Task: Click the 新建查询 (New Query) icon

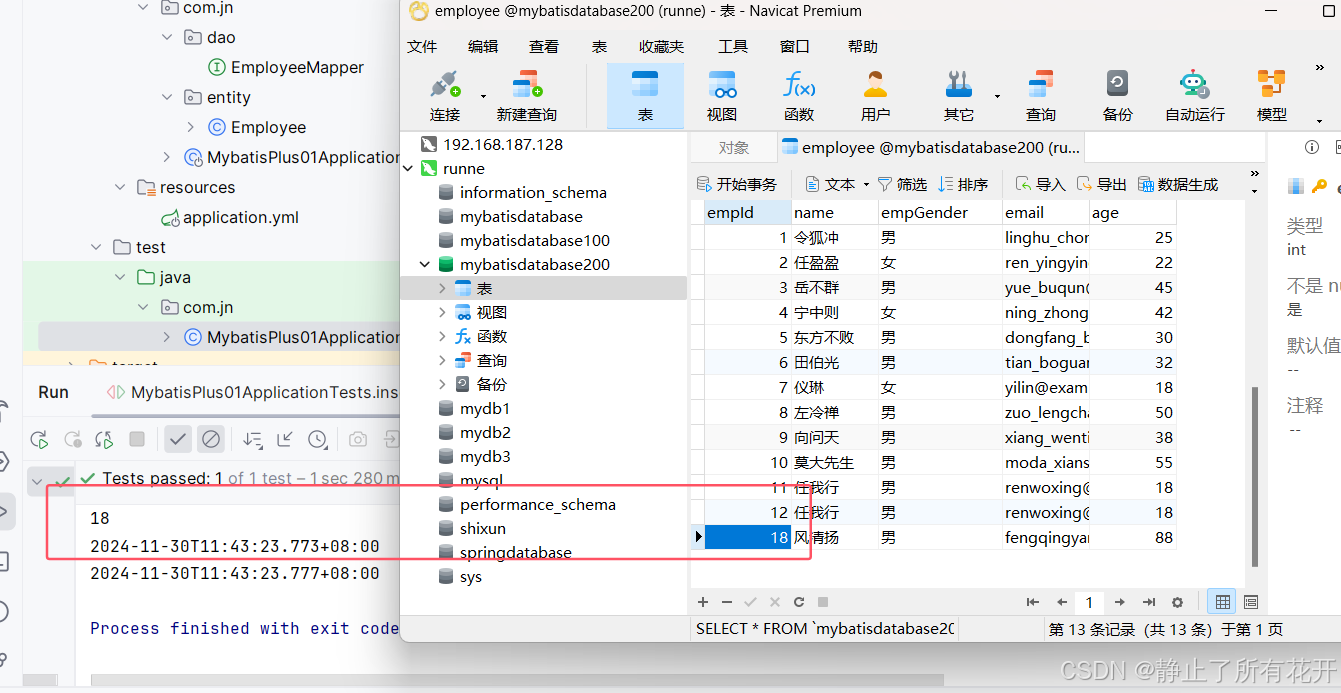Action: (526, 96)
